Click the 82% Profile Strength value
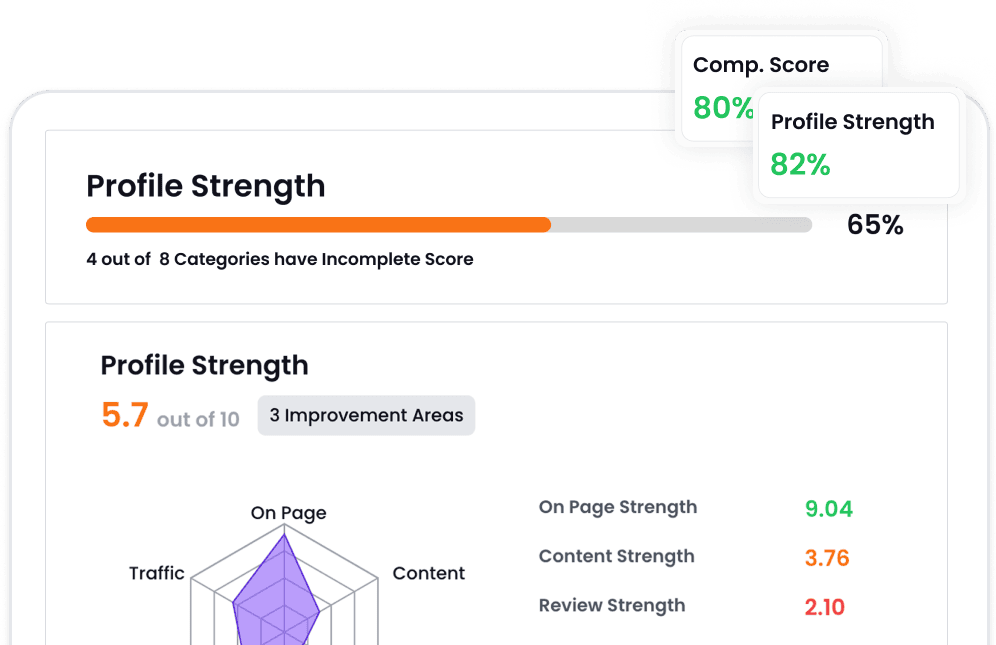996x645 pixels. pyautogui.click(x=800, y=165)
